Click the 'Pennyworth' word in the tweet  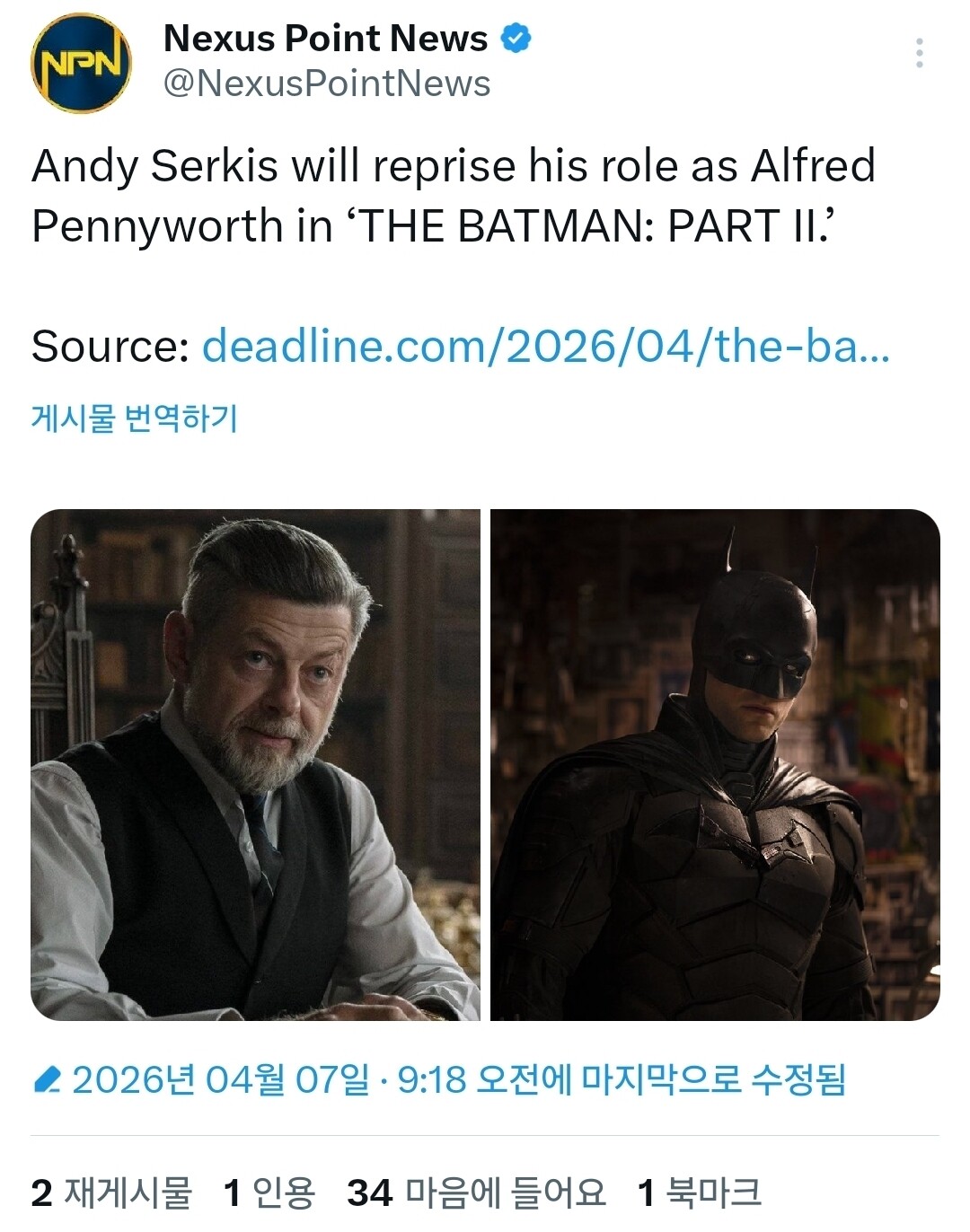tap(157, 226)
